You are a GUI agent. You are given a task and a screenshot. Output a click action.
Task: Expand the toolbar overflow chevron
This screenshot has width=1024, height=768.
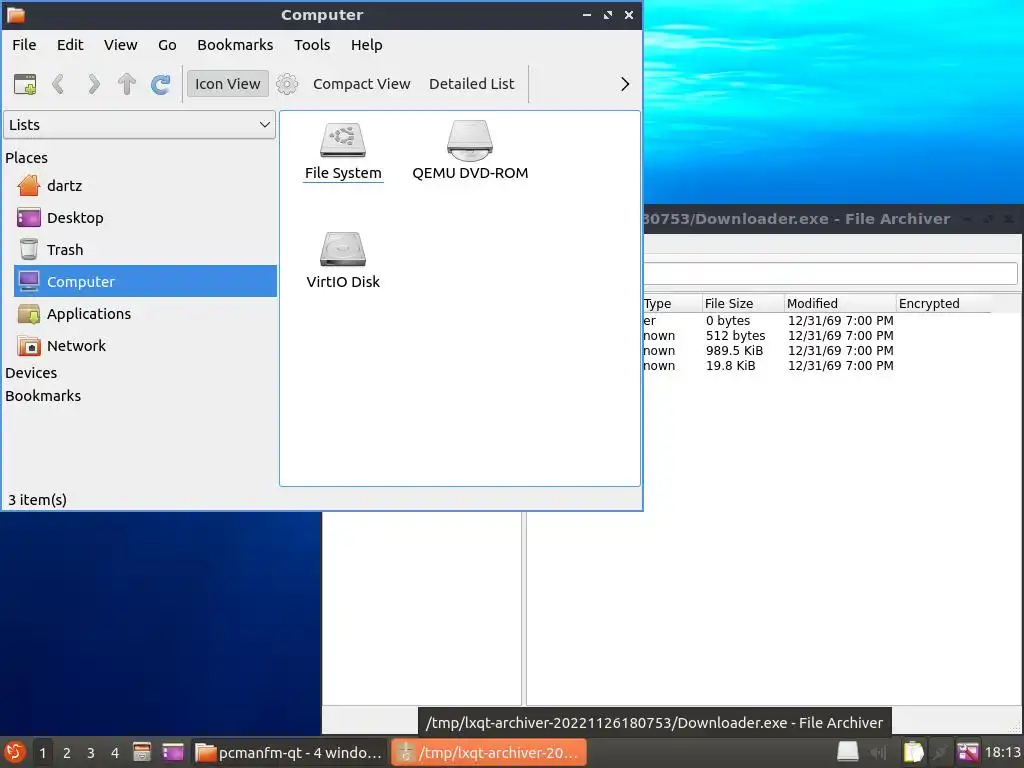click(x=625, y=84)
